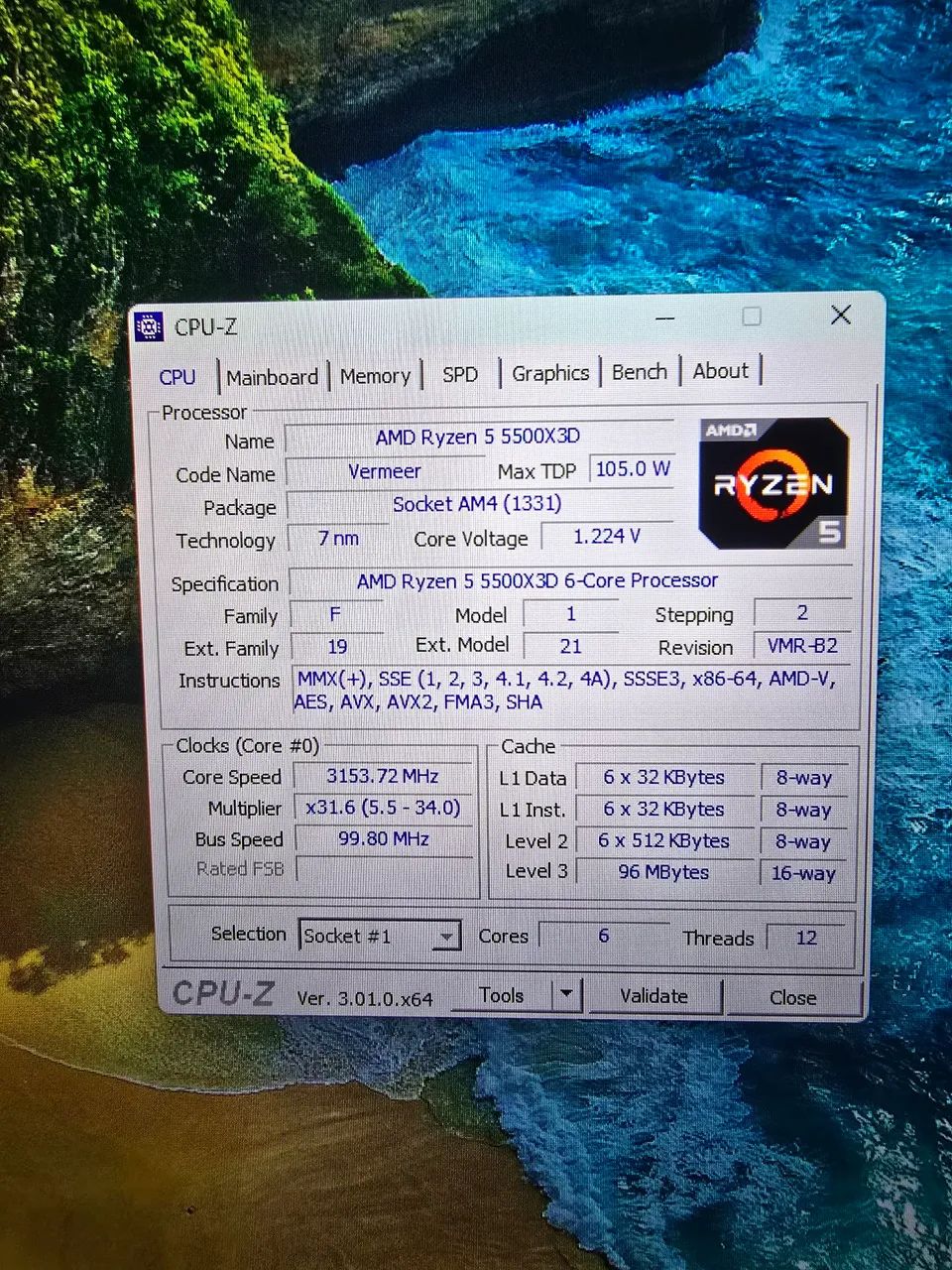
Task: Click the maximize button of CPU-Z
Action: [x=752, y=317]
